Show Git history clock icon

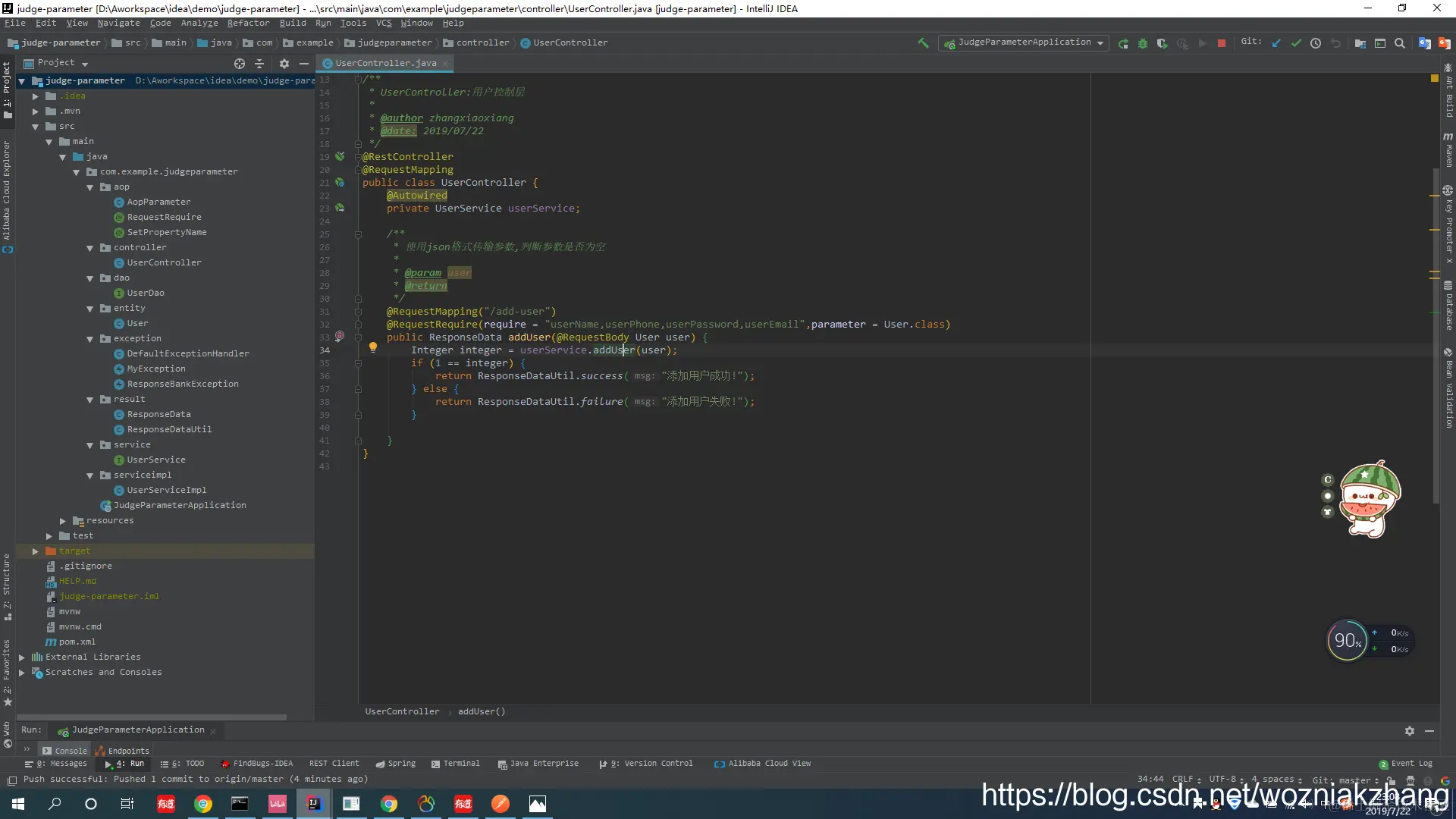pyautogui.click(x=1316, y=43)
